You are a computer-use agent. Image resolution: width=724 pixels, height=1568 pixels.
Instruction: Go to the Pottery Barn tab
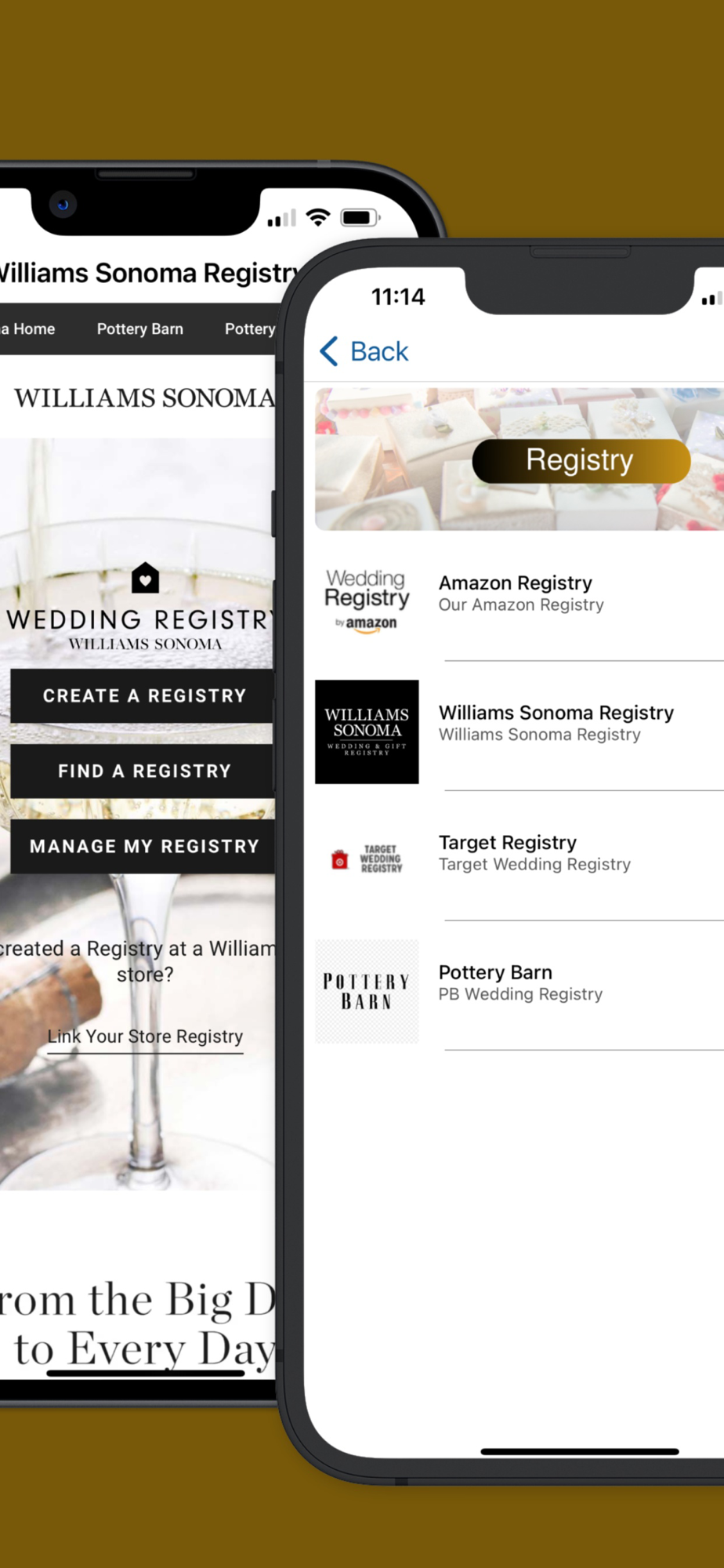140,329
